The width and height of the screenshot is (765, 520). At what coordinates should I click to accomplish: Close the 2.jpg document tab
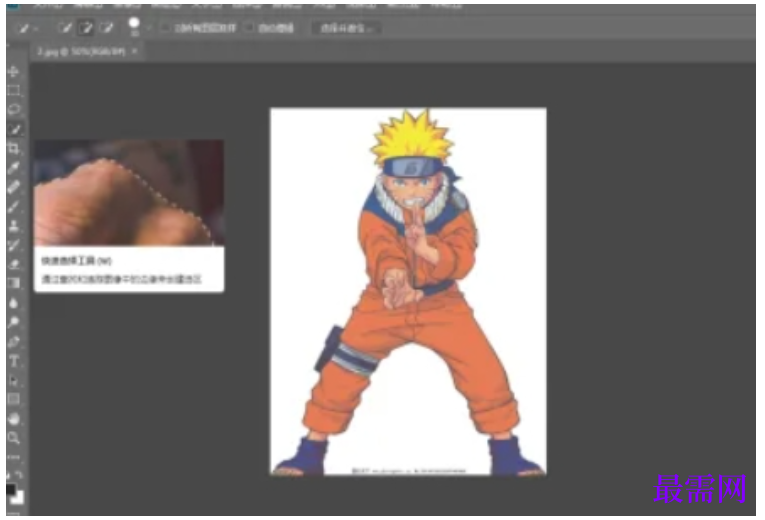135,51
